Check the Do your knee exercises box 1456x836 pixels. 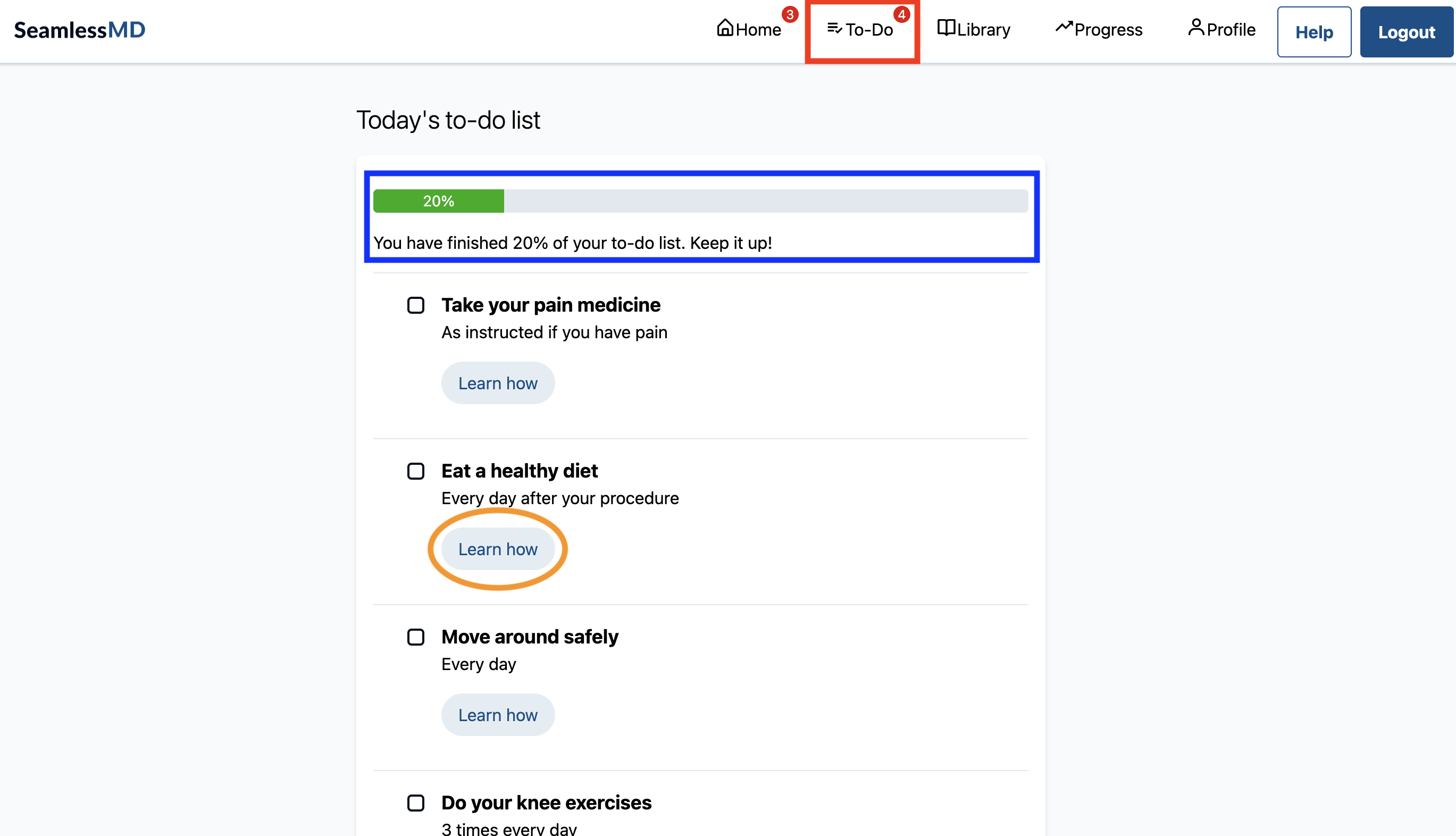[x=416, y=803]
